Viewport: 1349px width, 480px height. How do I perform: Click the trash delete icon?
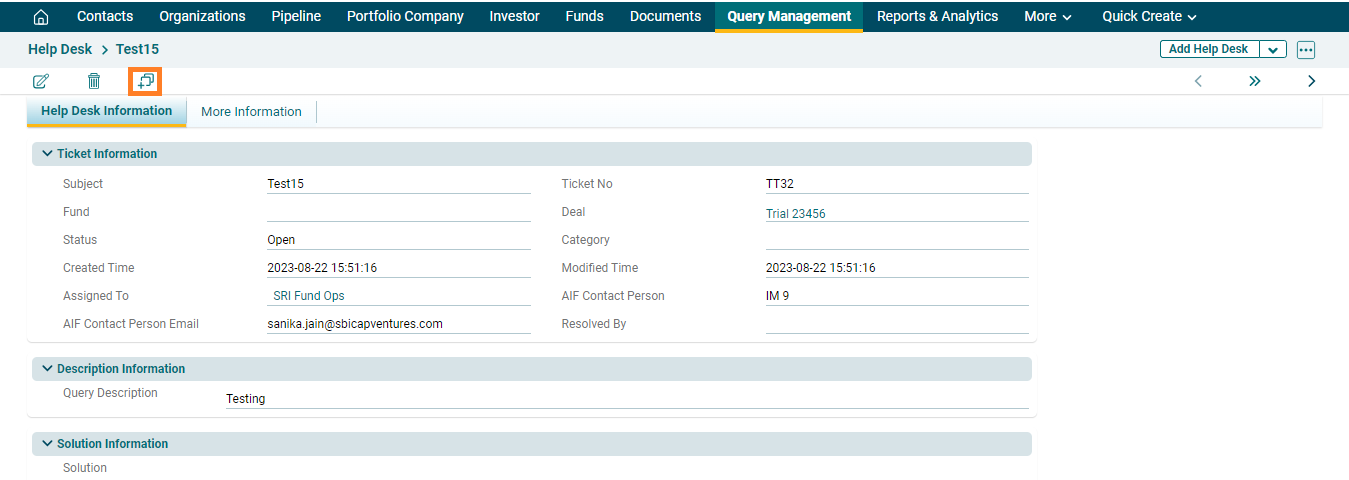[x=94, y=81]
